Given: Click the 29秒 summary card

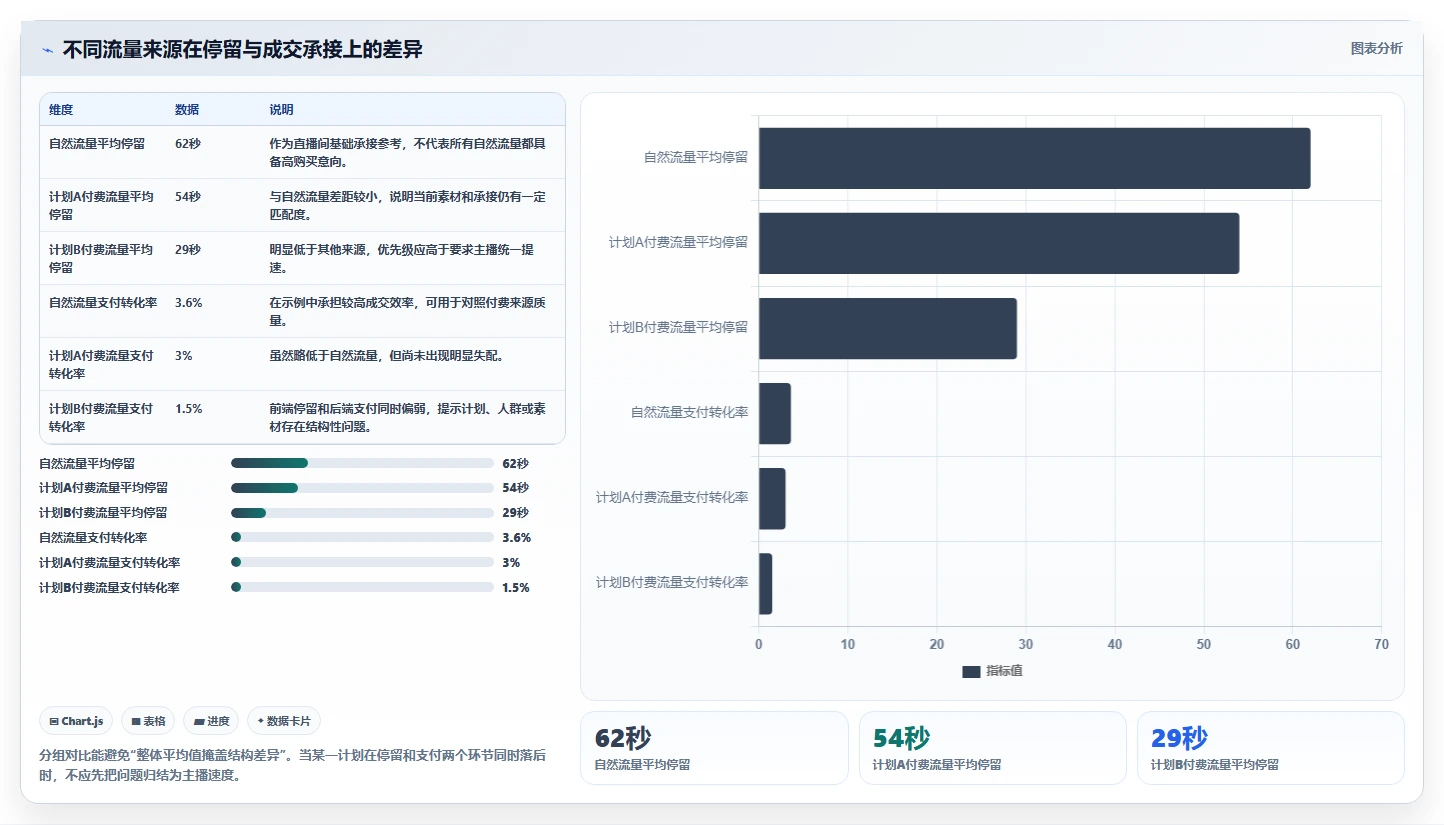Looking at the screenshot, I should [x=1271, y=748].
